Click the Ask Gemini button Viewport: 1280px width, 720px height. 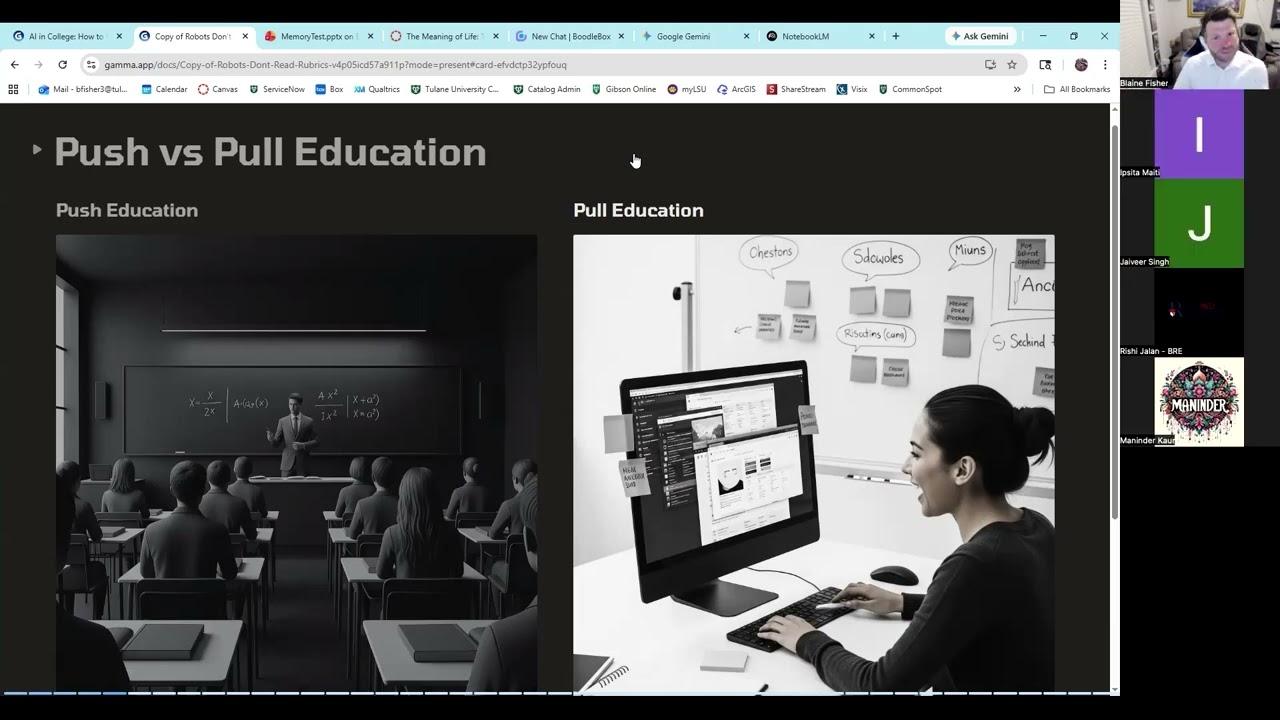[x=980, y=36]
